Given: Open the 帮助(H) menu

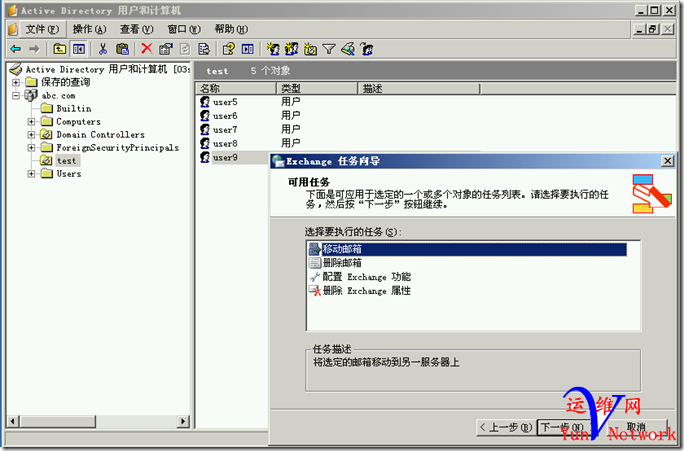Looking at the screenshot, I should (231, 29).
